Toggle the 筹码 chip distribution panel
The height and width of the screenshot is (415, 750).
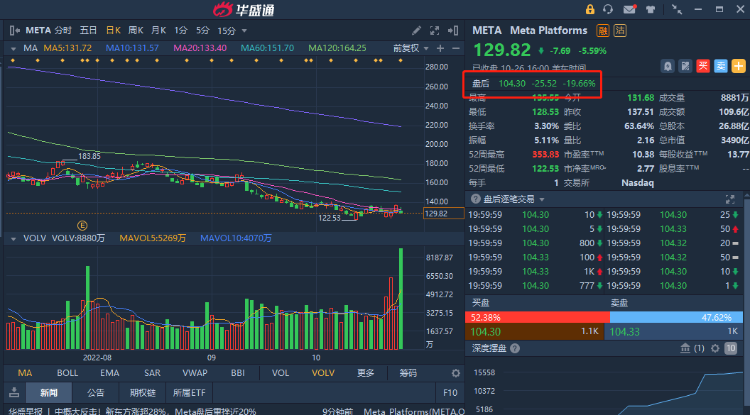point(408,373)
